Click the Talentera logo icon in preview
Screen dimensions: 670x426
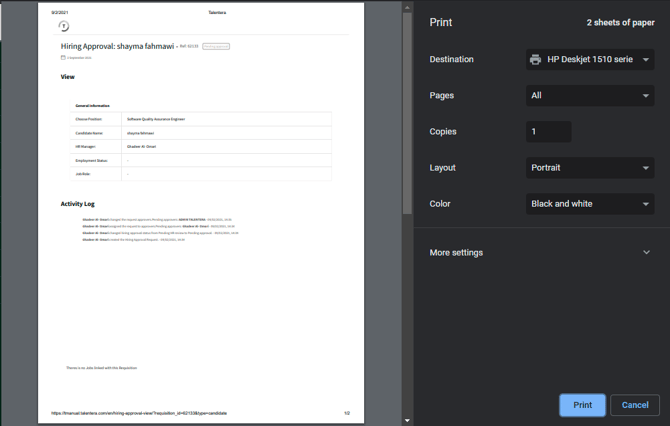[64, 26]
